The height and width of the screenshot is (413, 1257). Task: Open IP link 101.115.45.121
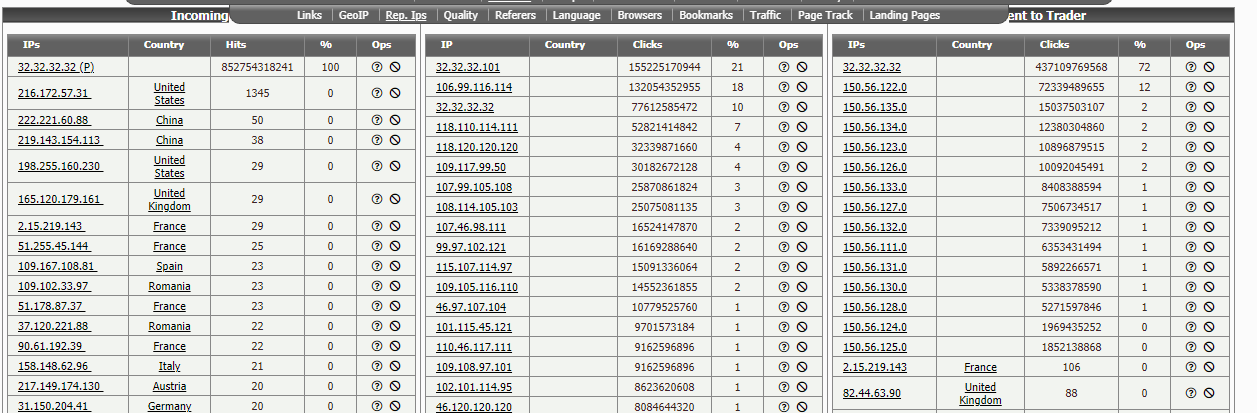474,327
